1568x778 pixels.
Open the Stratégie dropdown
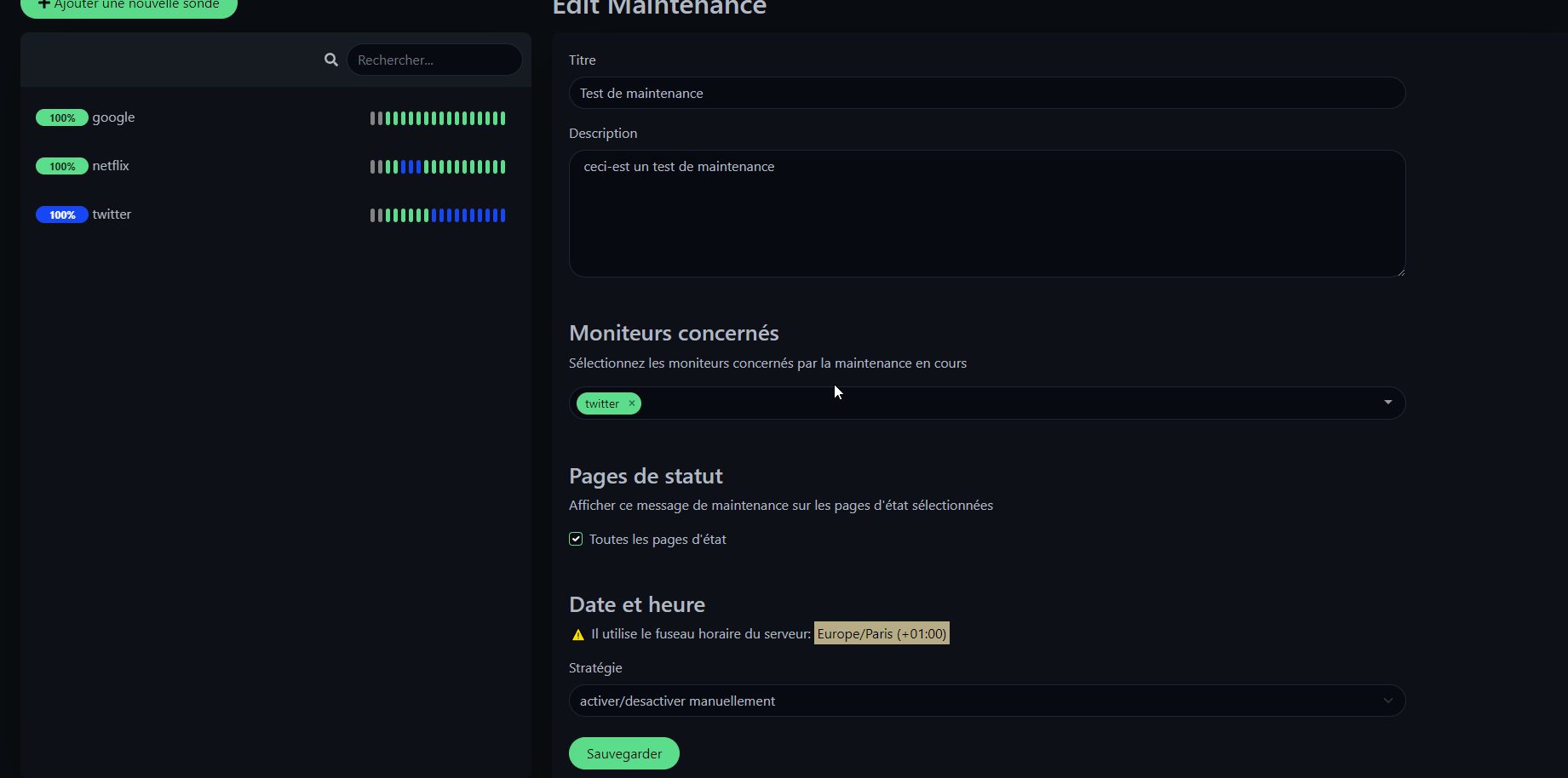pyautogui.click(x=987, y=701)
